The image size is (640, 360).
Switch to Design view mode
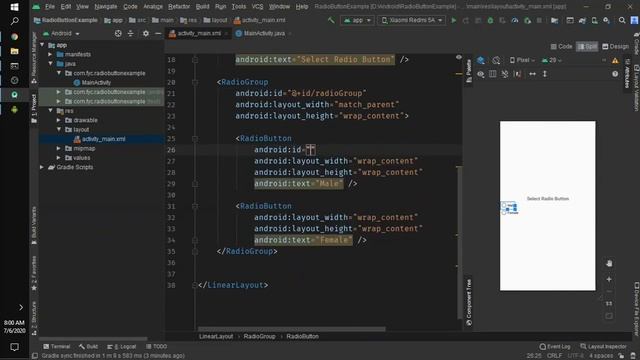615,47
